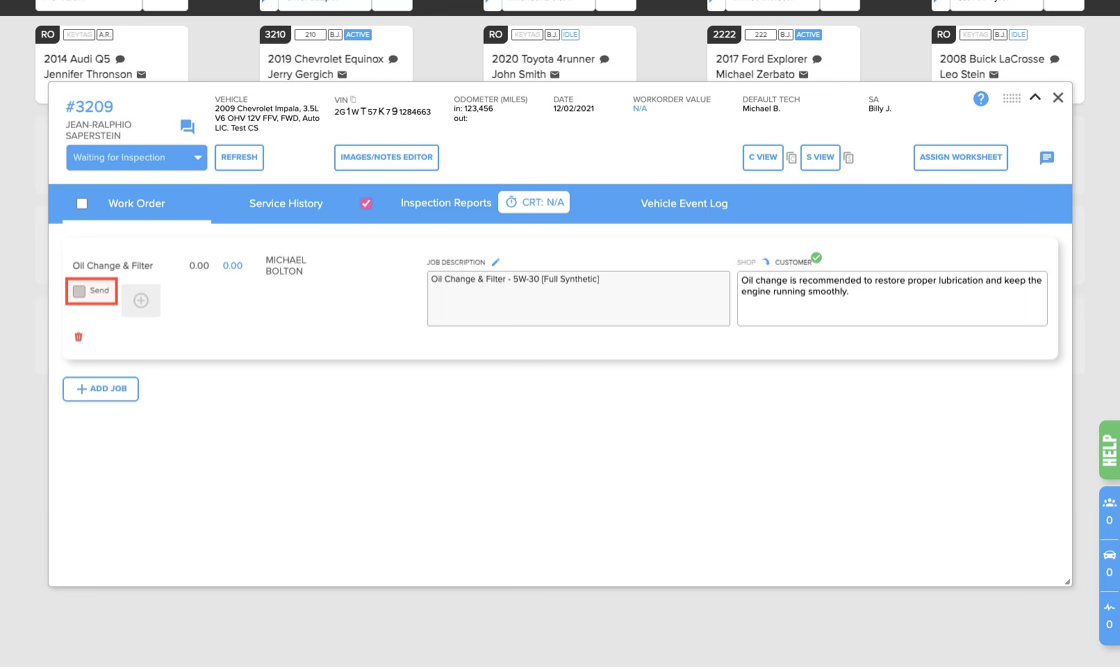Switch to the Work Order tab
Viewport: 1120px width, 667px height.
[x=136, y=204]
